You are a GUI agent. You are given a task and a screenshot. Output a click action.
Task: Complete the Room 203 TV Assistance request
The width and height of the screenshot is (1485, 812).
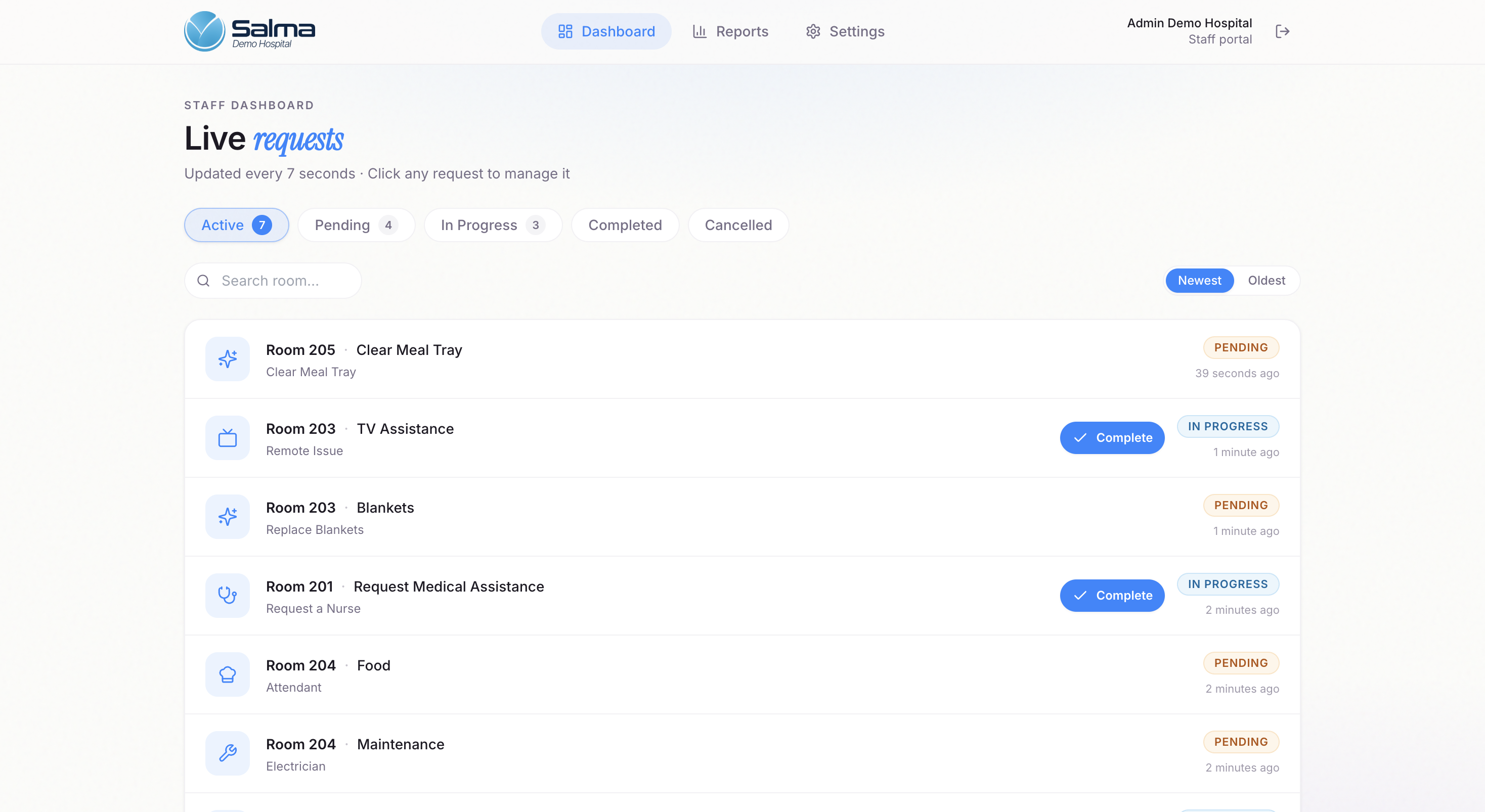point(1112,438)
